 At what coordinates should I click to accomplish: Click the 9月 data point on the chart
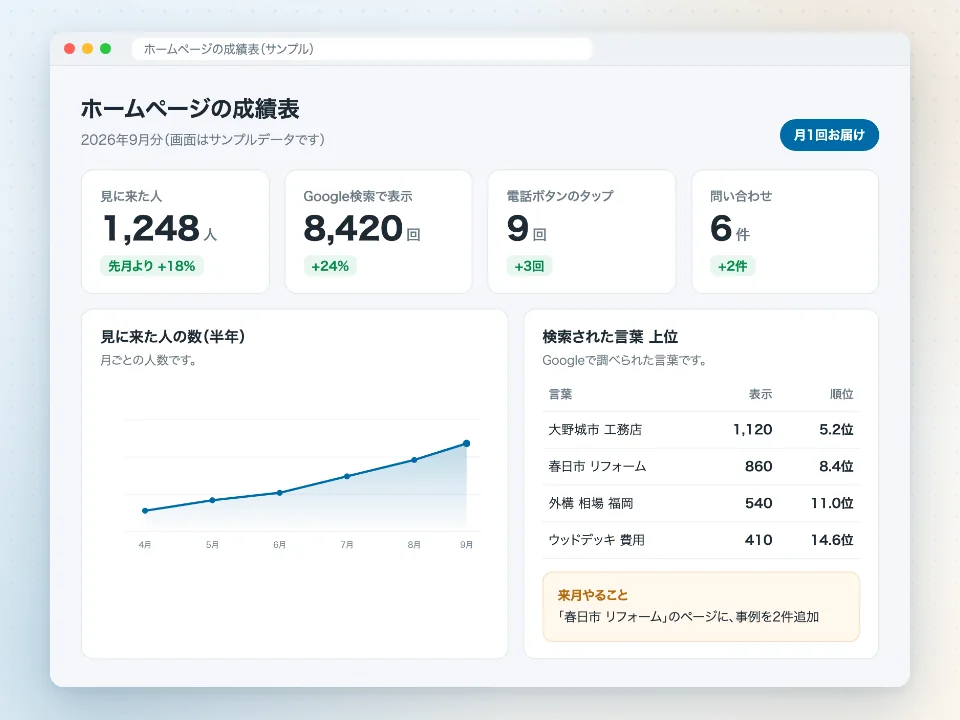467,443
